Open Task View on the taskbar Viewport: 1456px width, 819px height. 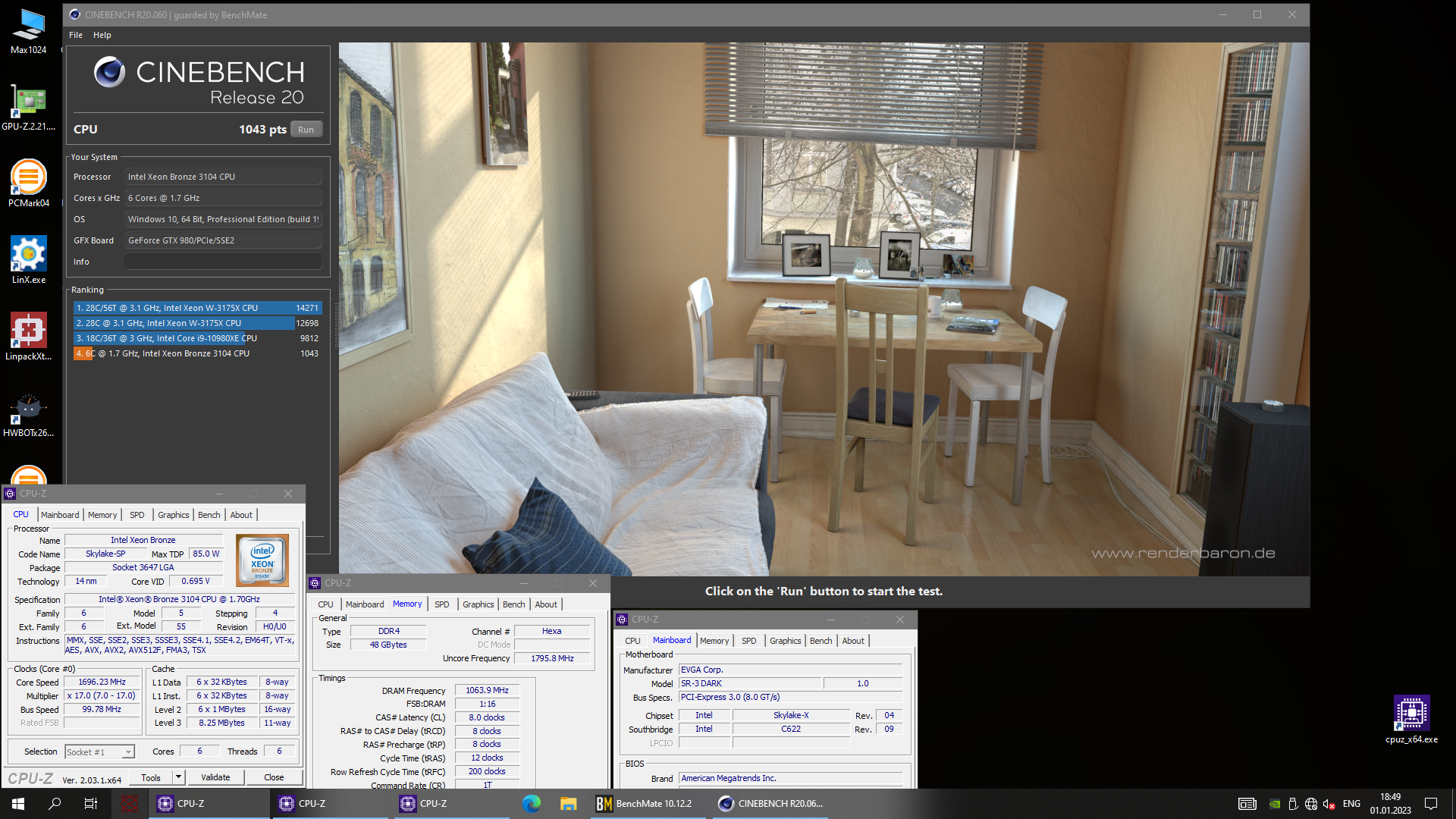(91, 804)
